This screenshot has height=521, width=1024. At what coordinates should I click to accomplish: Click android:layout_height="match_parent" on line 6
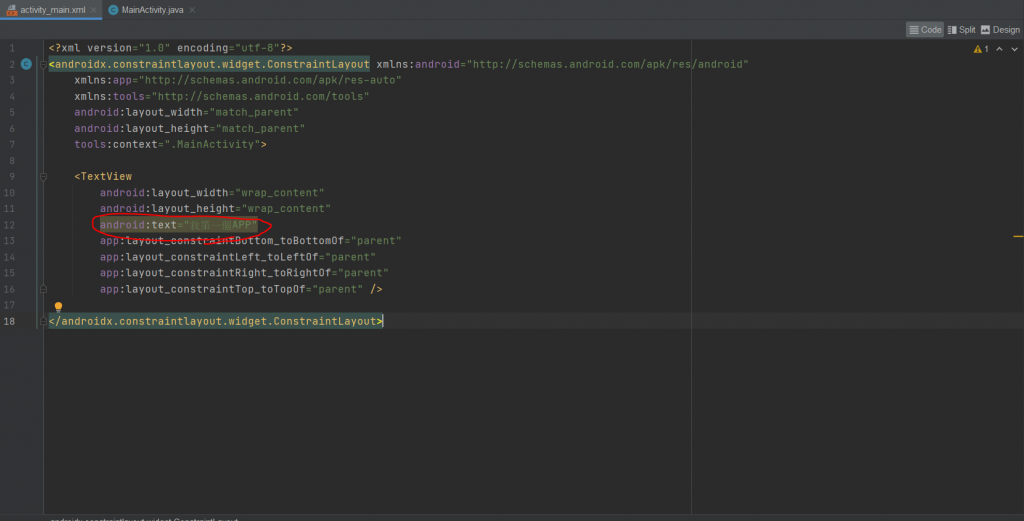(189, 129)
